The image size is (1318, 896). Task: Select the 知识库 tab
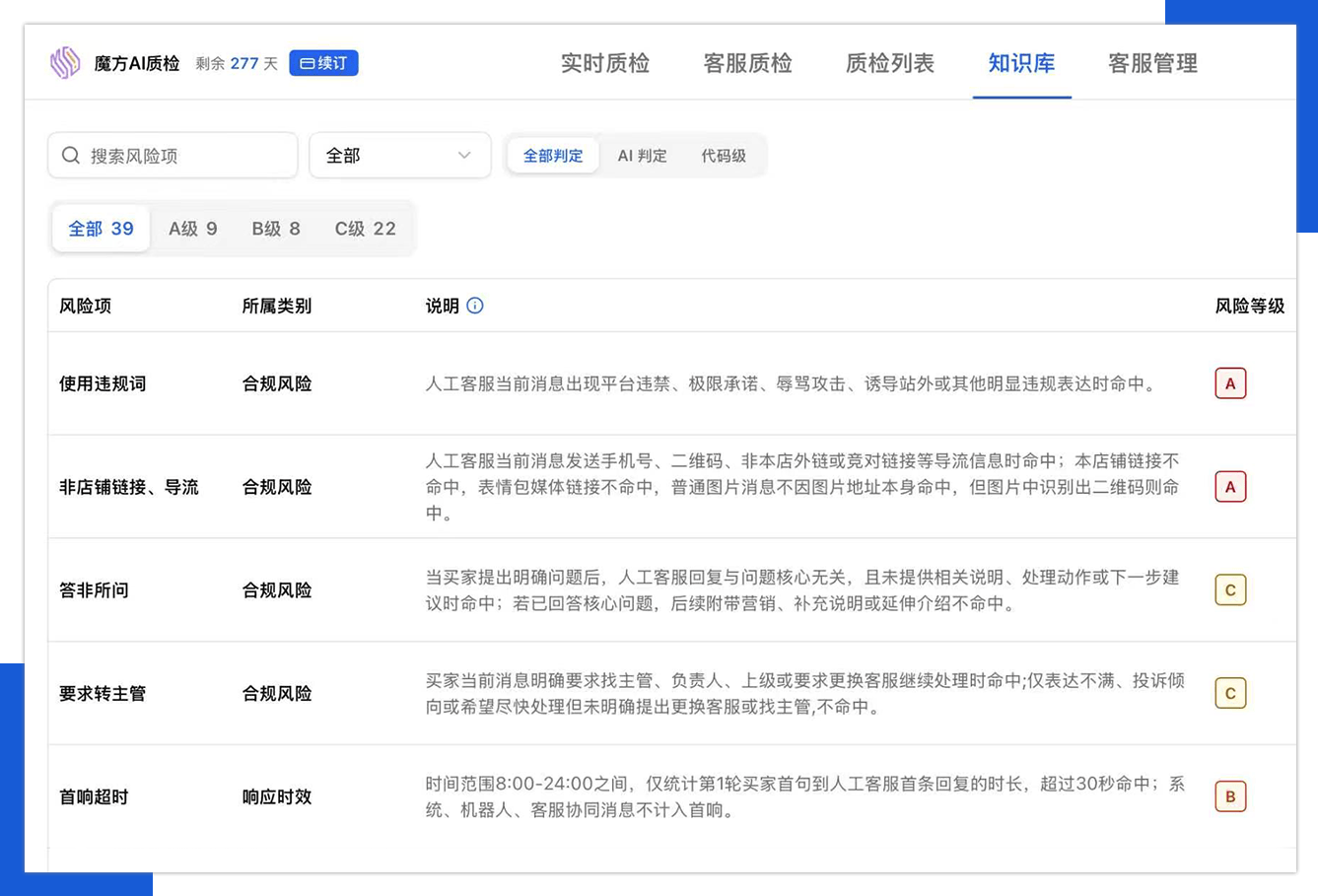pos(1021,63)
